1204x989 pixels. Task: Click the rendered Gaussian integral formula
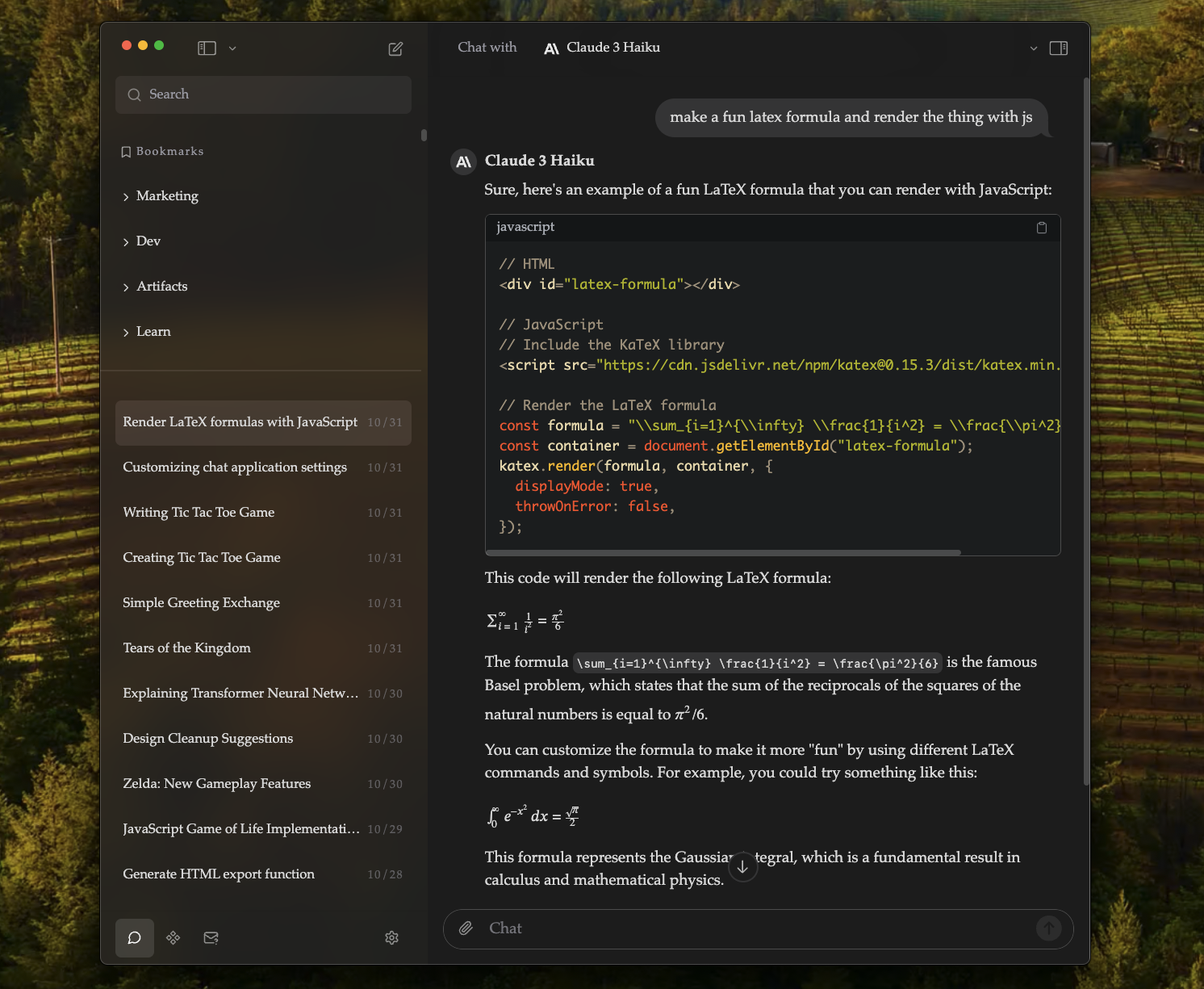[533, 815]
